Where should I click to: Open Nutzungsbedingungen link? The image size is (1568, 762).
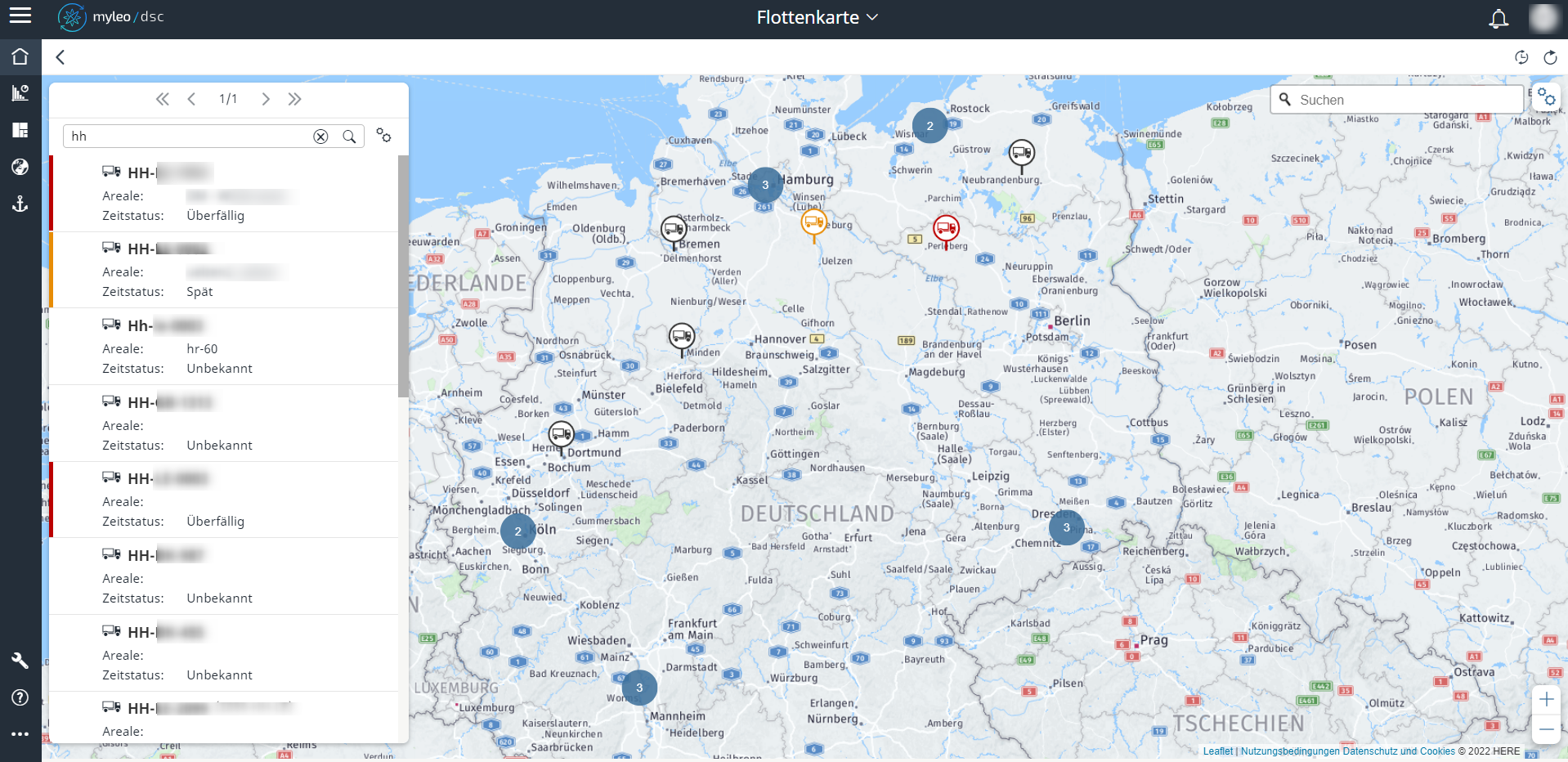pyautogui.click(x=1290, y=751)
